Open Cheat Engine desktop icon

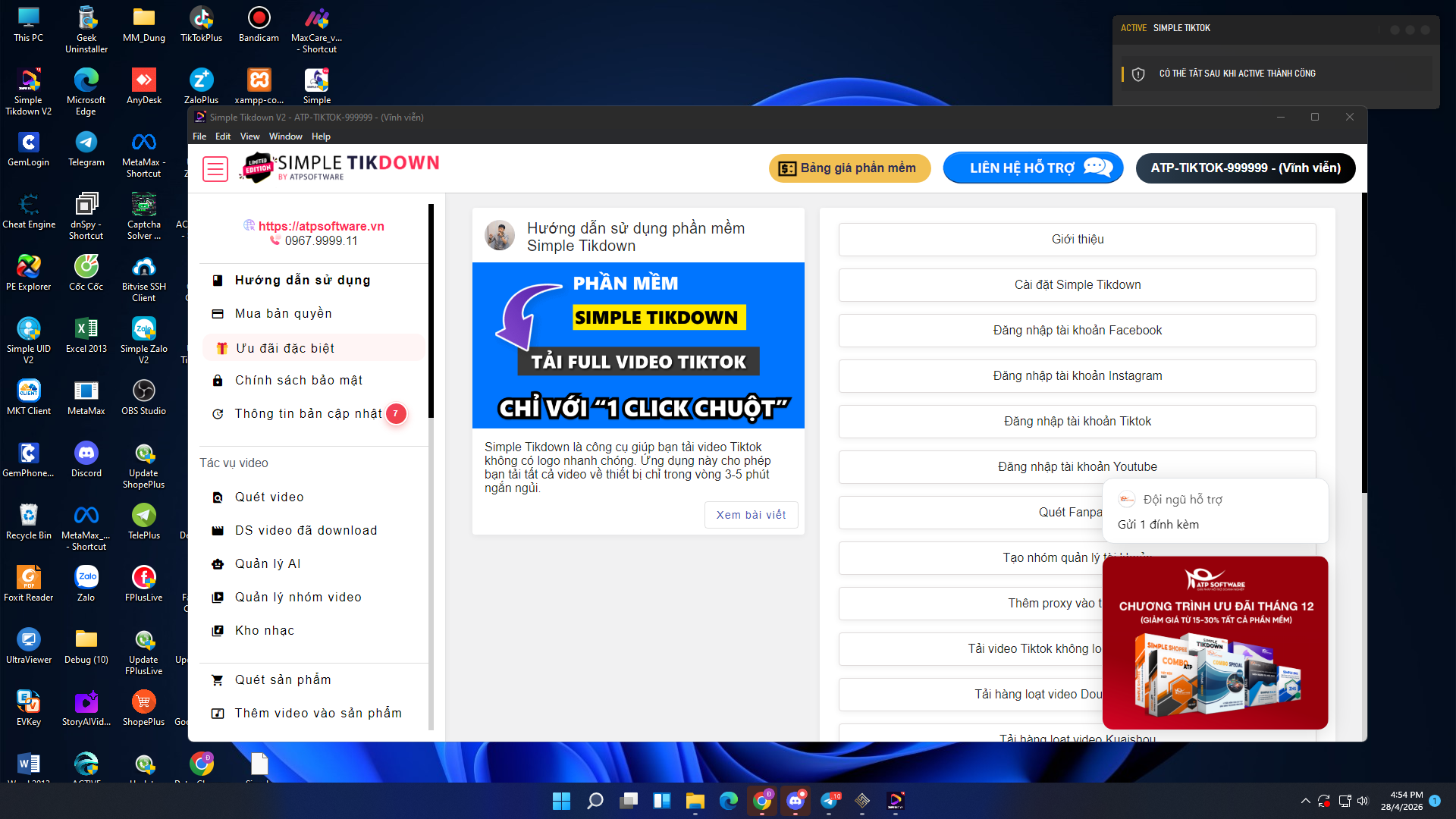click(29, 211)
